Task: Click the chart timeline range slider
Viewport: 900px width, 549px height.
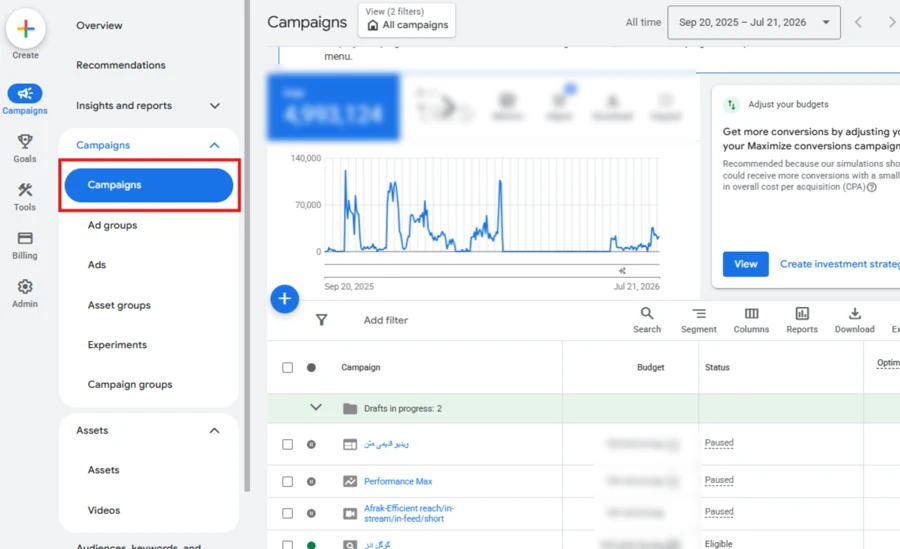Action: pos(492,271)
